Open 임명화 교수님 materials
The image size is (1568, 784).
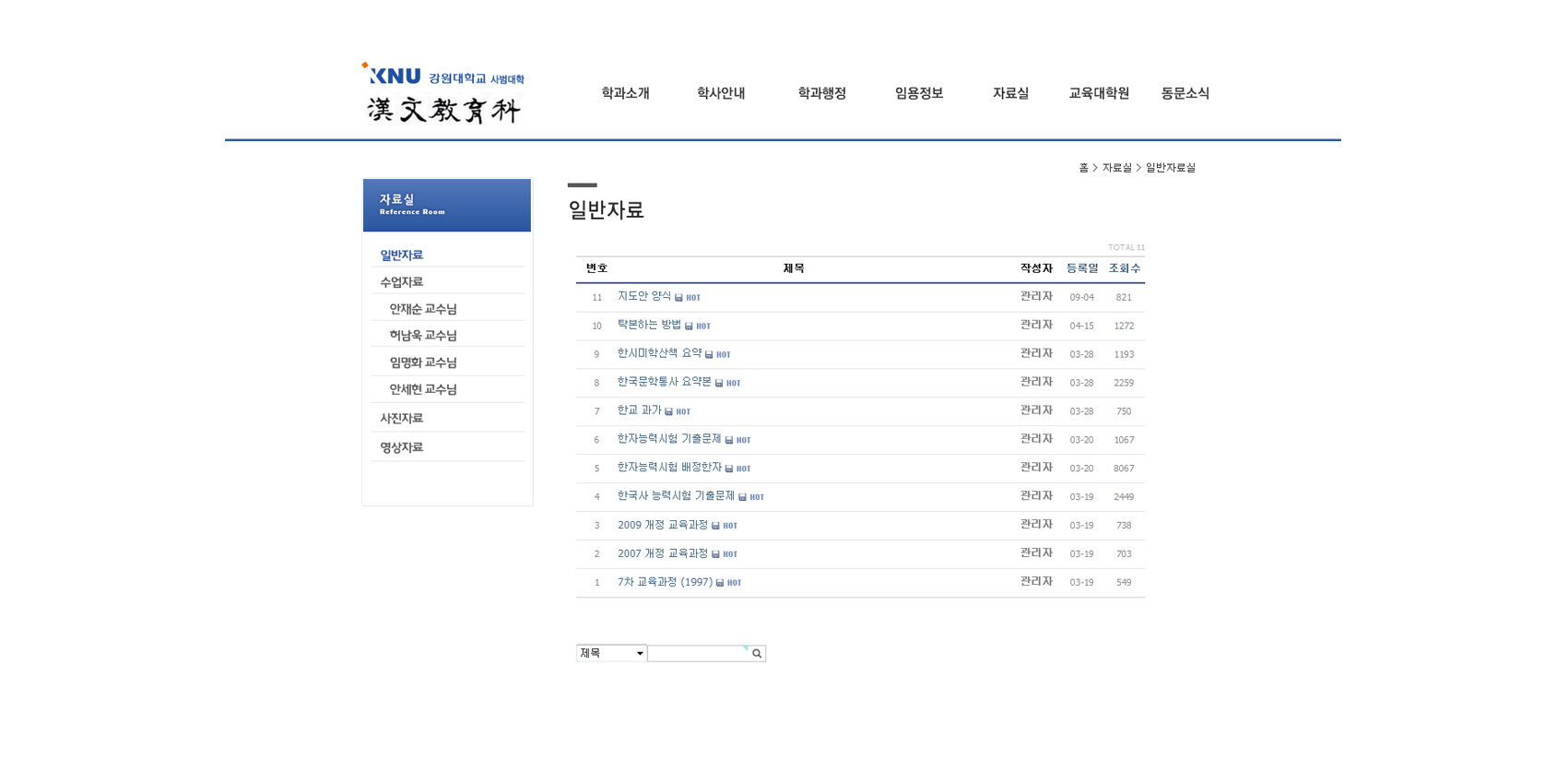423,362
